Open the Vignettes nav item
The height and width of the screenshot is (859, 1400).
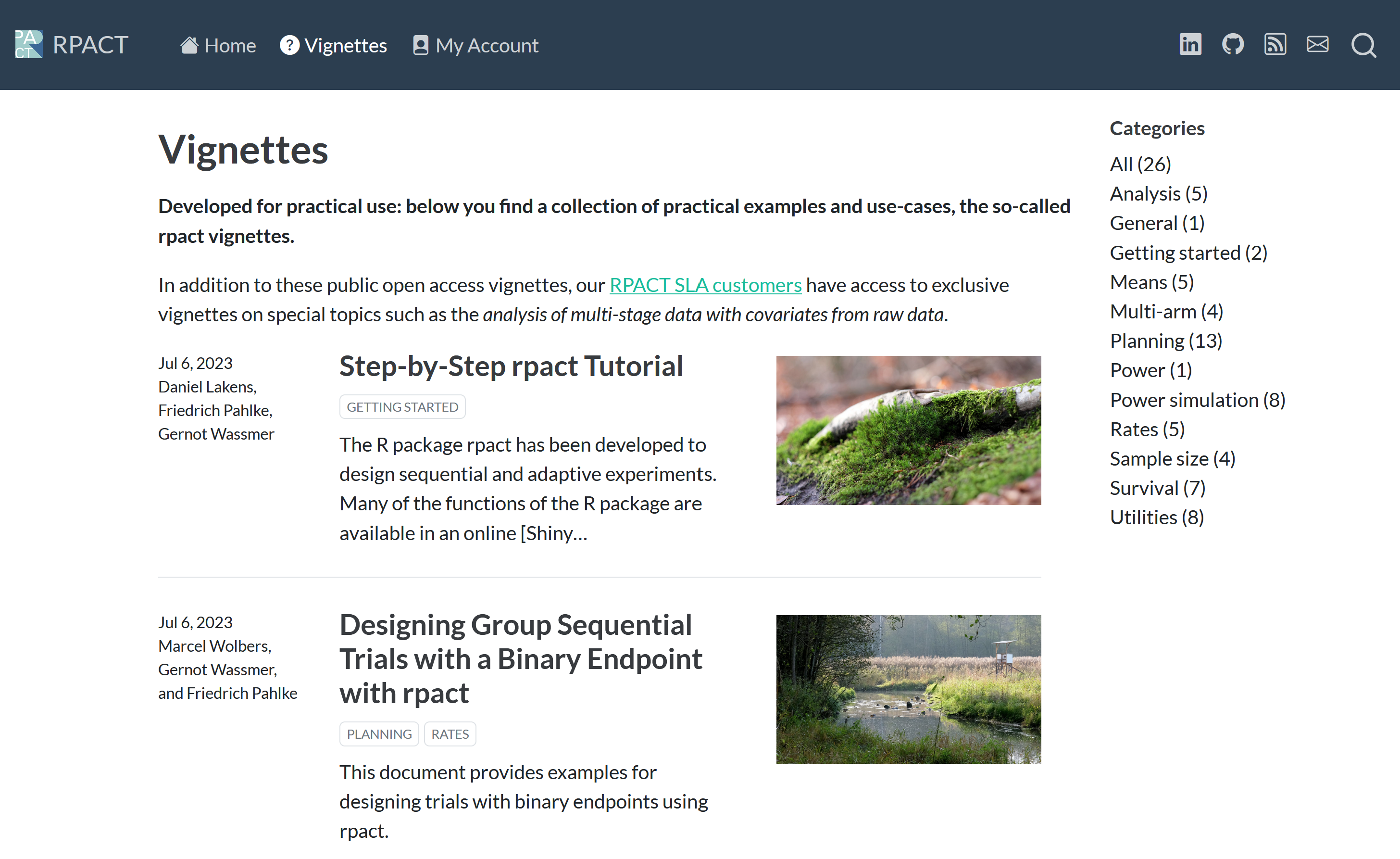pos(334,46)
